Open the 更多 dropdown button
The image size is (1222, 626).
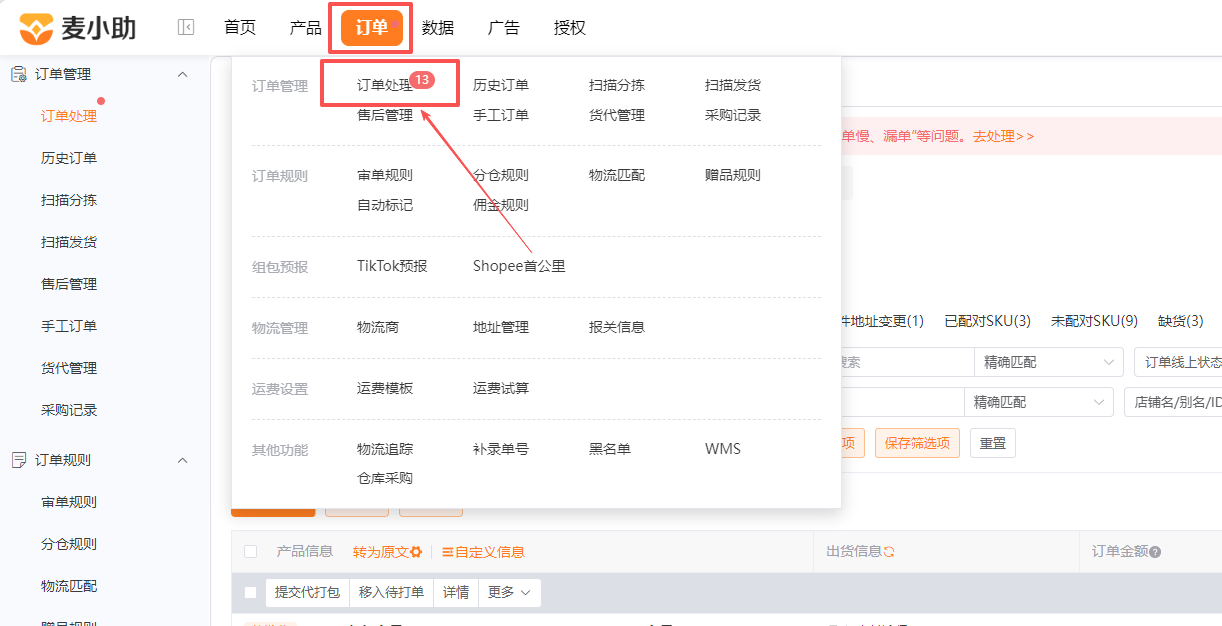tap(510, 592)
